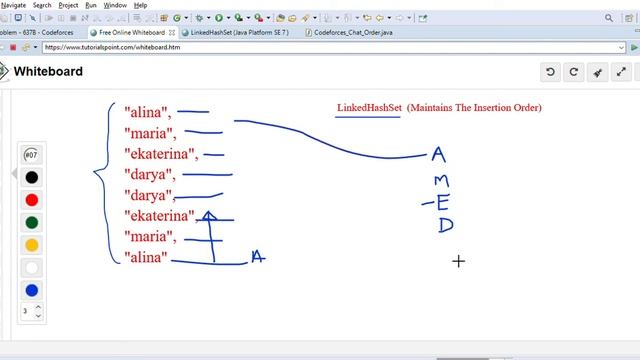Click the whiteboard fullscreen expand button
This screenshot has height=360, width=640.
[x=621, y=72]
